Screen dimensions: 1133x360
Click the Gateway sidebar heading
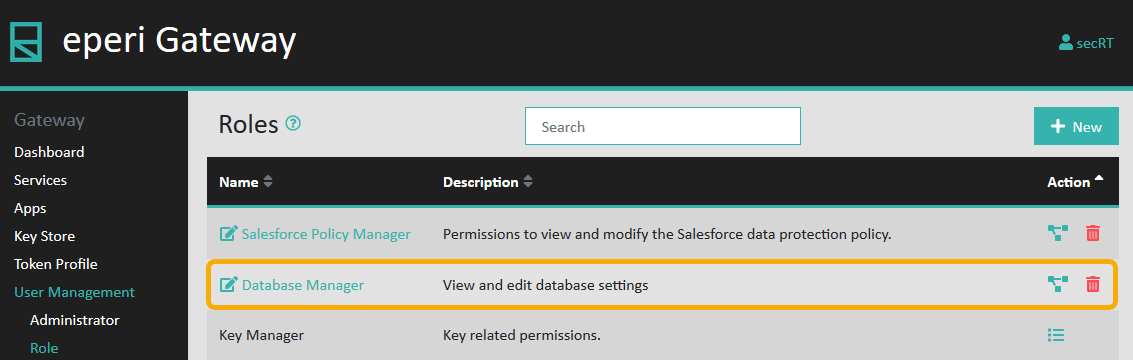coord(49,120)
